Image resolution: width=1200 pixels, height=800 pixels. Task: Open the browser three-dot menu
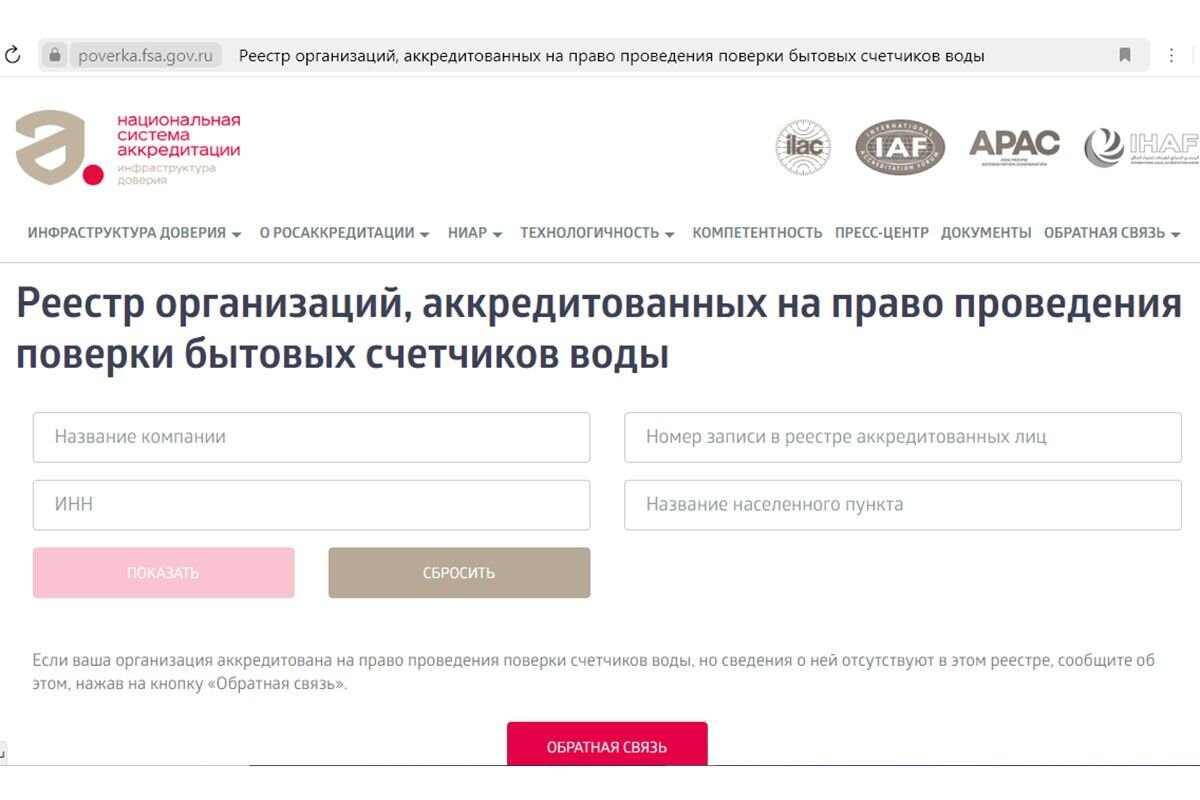[x=1170, y=56]
